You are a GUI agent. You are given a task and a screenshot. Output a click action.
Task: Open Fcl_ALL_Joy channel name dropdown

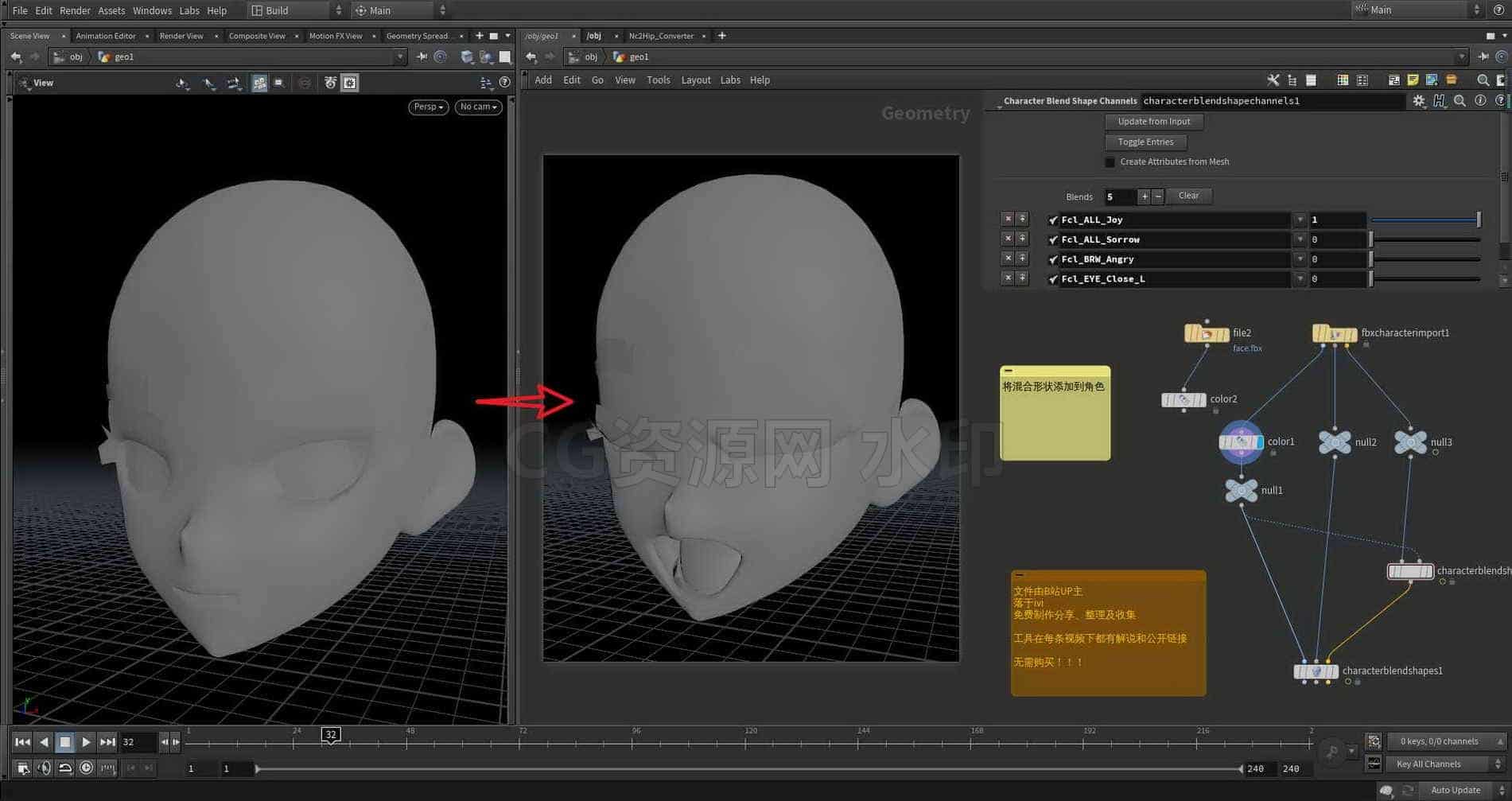1300,220
